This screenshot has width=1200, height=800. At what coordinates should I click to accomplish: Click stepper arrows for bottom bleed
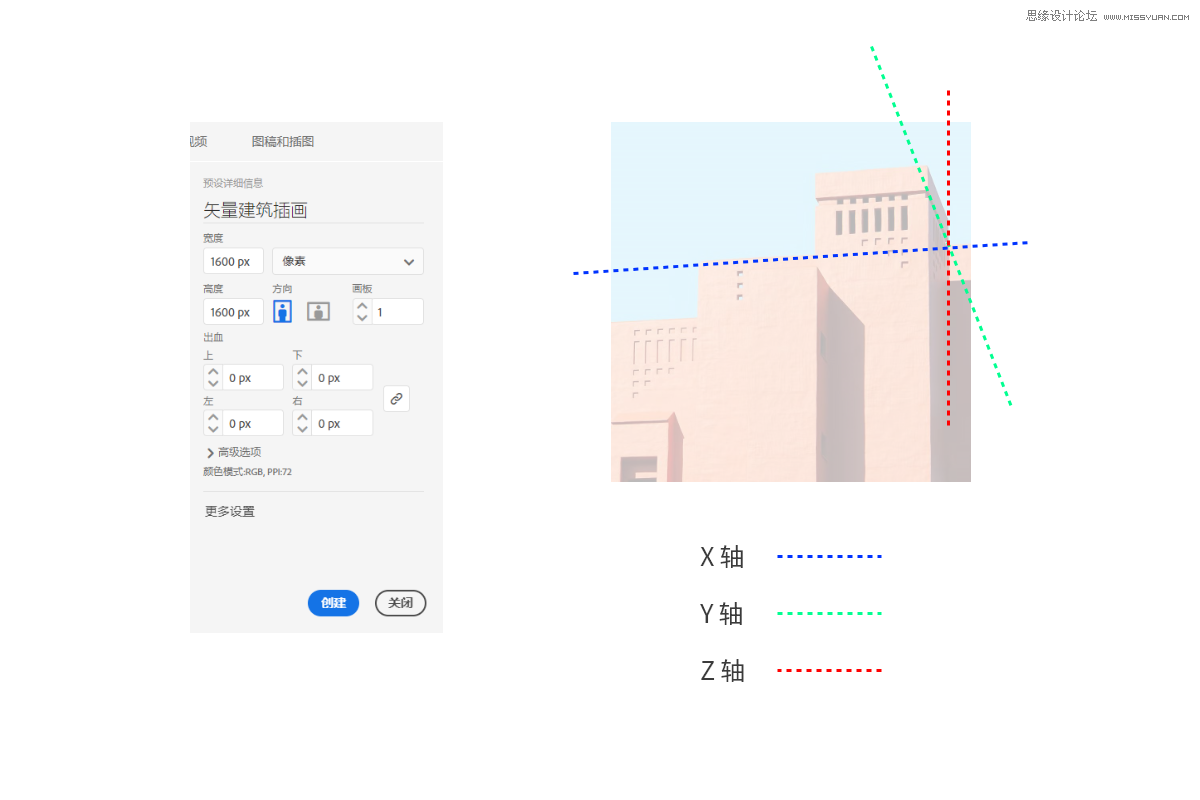pyautogui.click(x=302, y=378)
